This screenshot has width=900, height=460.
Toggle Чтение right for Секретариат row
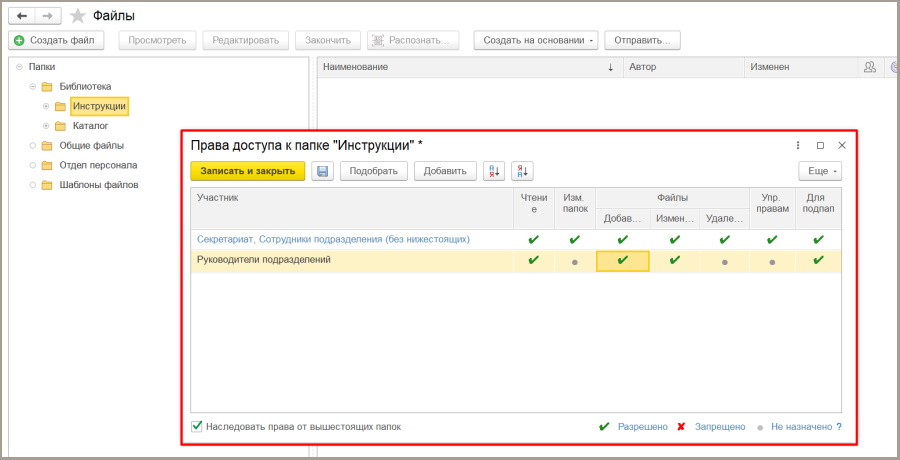533,239
